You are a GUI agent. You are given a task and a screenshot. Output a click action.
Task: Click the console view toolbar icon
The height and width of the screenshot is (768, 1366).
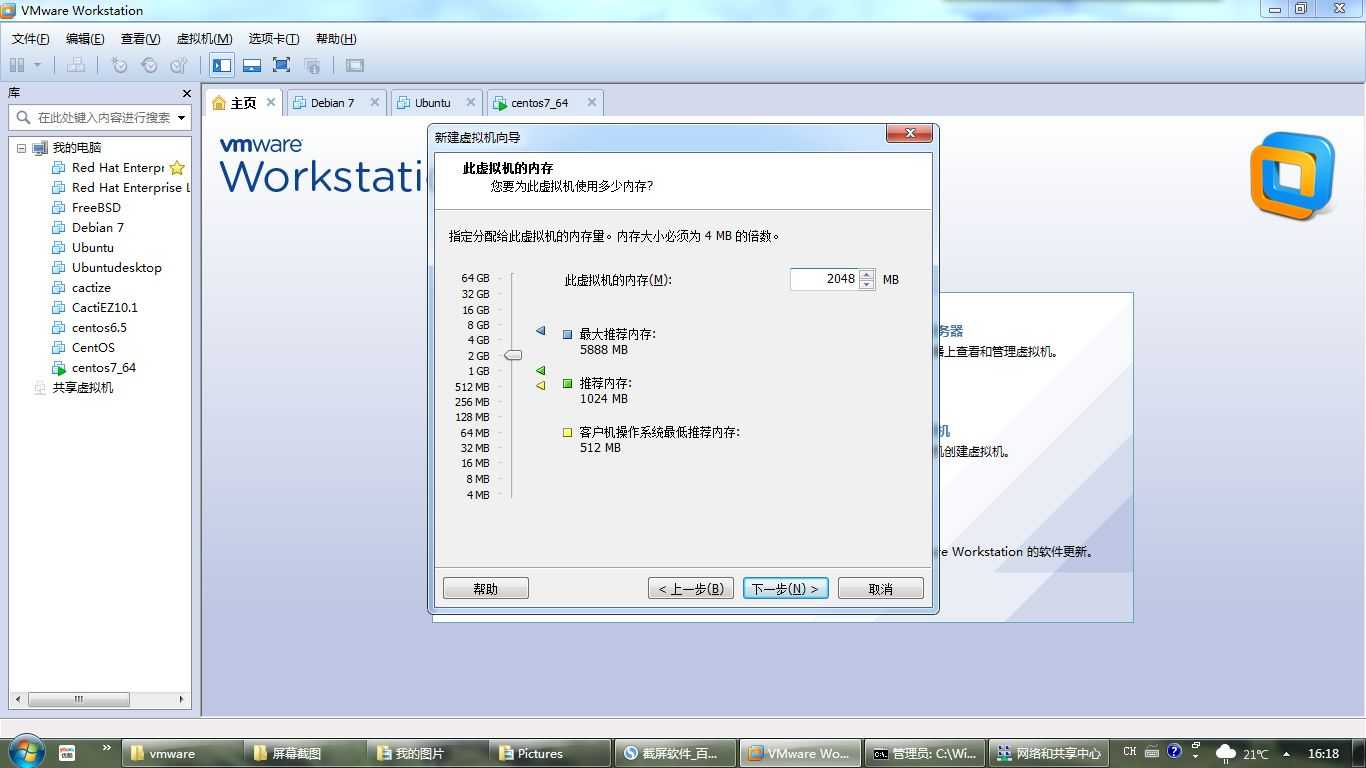355,65
